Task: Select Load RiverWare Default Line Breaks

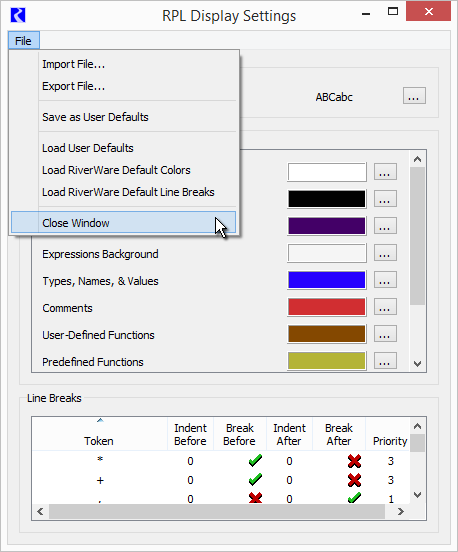Action: [128, 192]
